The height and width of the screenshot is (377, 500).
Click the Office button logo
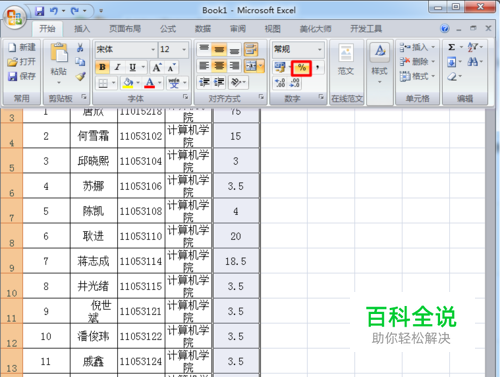pyautogui.click(x=15, y=17)
